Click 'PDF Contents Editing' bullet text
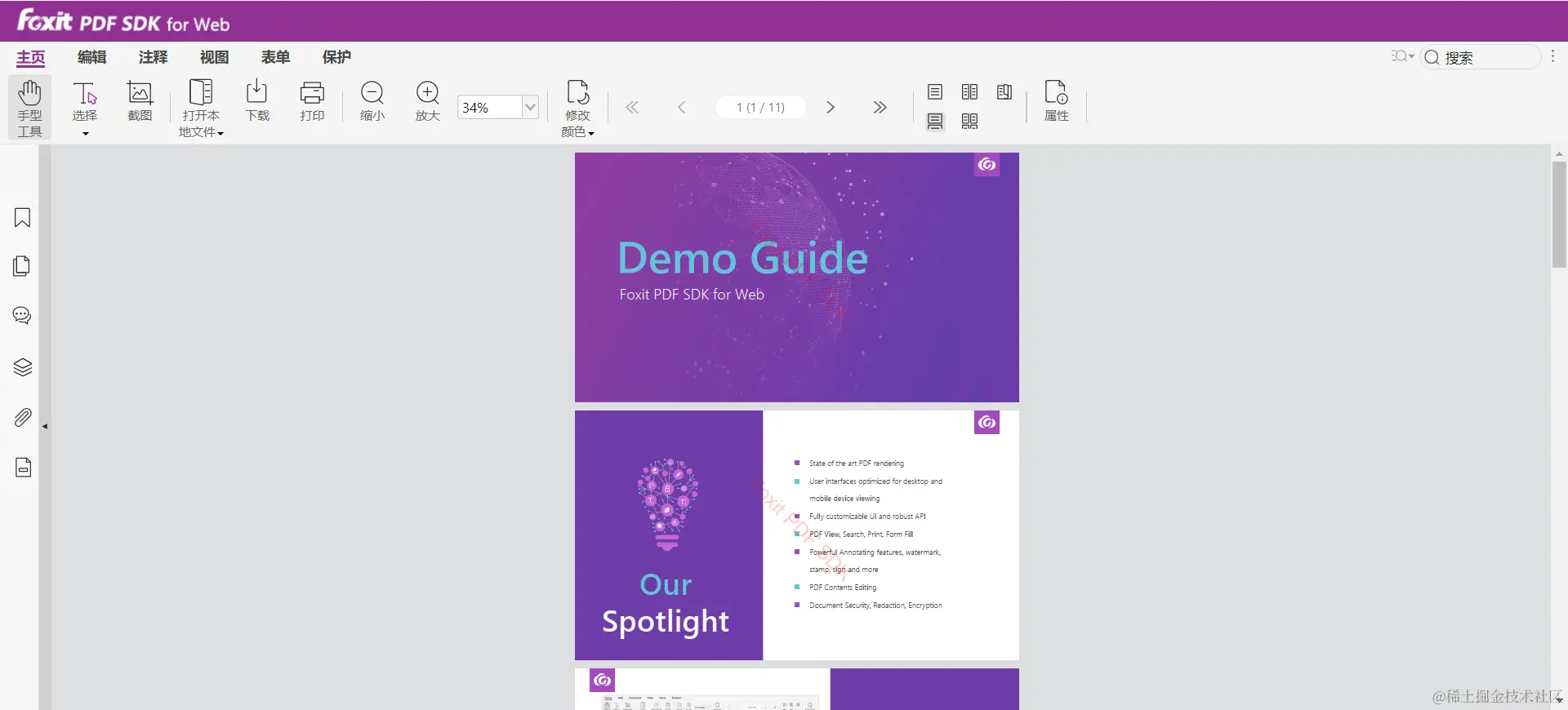1568x710 pixels. pyautogui.click(x=843, y=588)
